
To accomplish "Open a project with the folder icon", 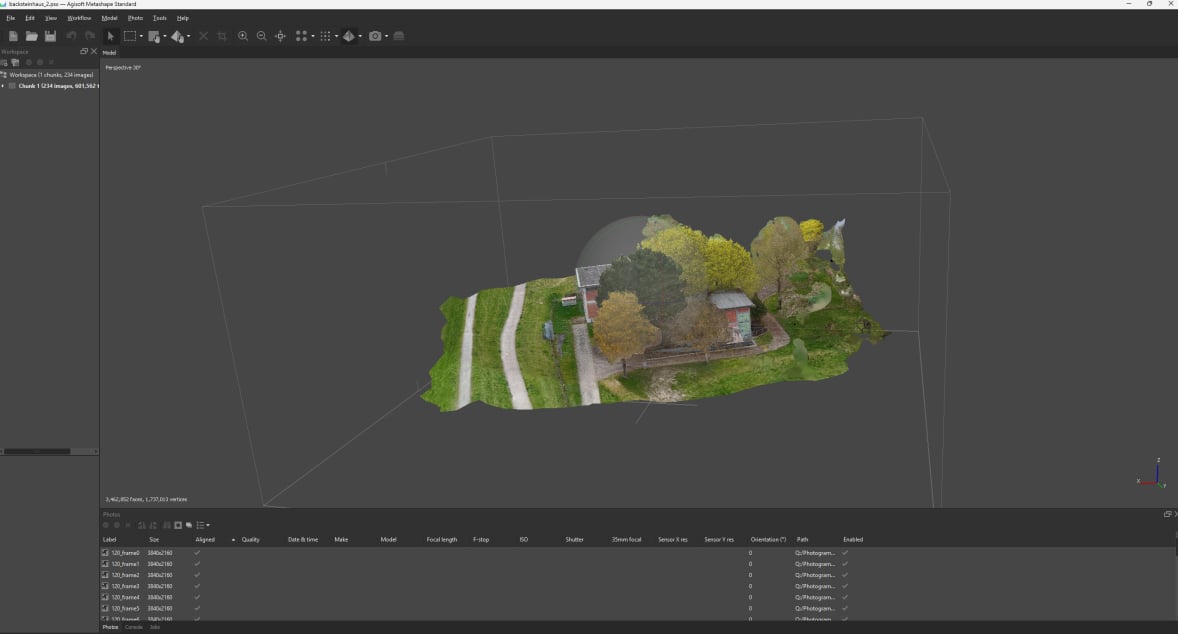I will click(x=31, y=36).
